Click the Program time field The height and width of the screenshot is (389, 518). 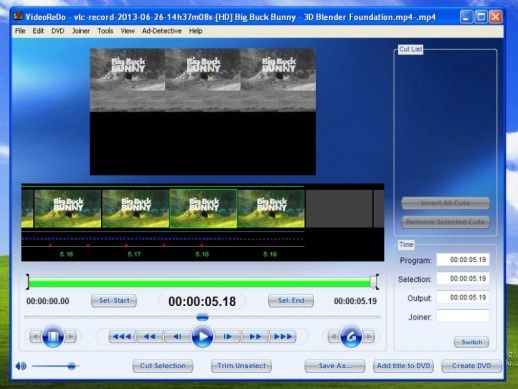pos(463,260)
